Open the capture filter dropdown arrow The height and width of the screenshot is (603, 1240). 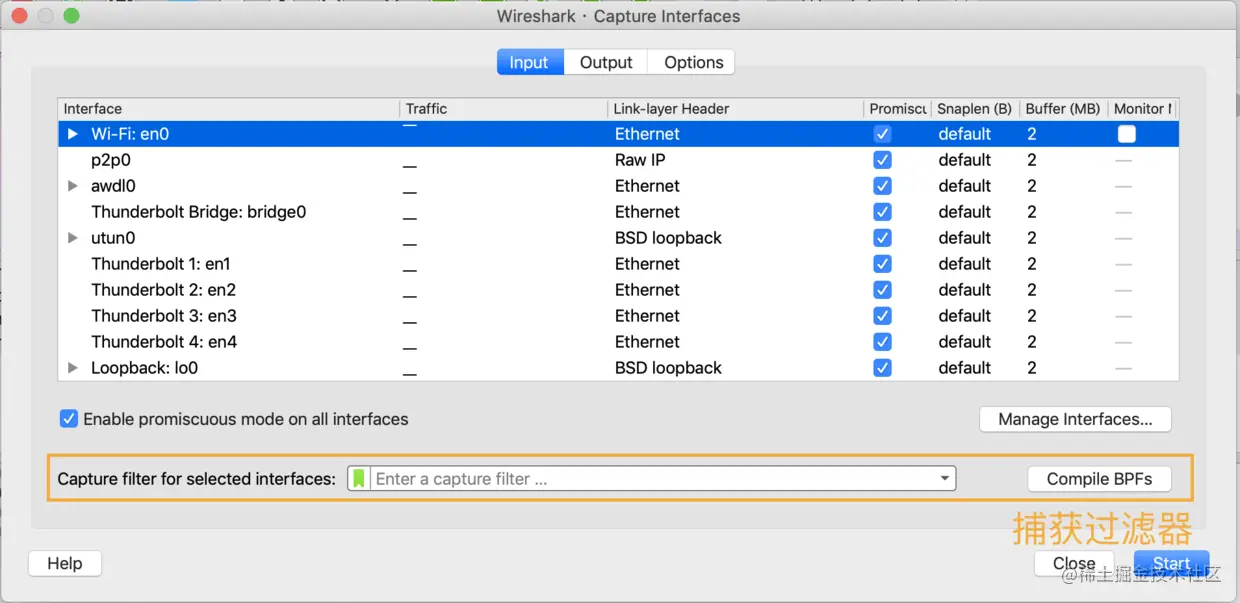coord(944,479)
